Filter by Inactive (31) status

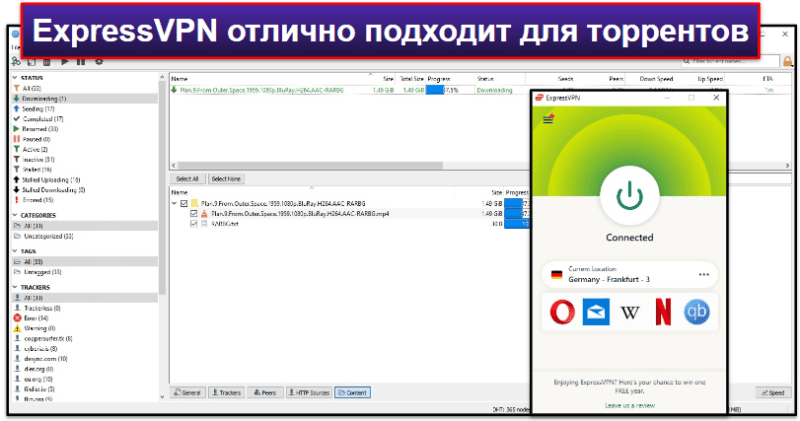[84, 159]
